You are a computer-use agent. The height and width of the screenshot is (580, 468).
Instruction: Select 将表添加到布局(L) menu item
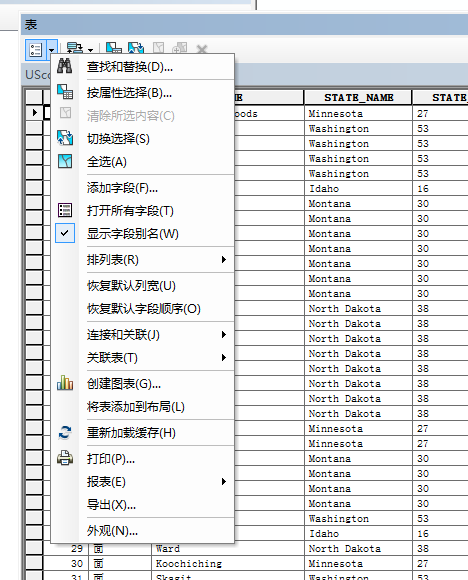[x=142, y=407]
